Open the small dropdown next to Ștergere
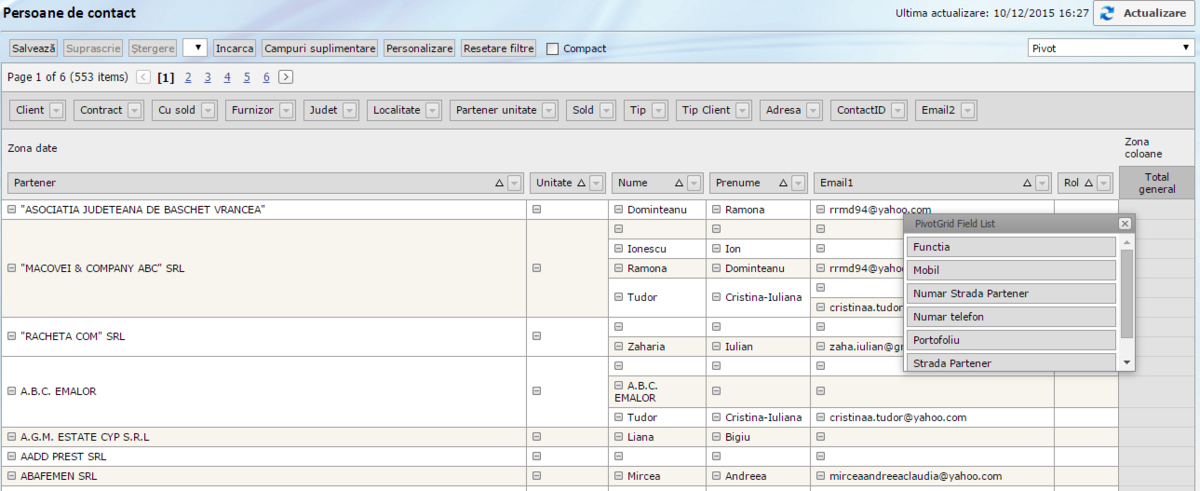 point(195,48)
